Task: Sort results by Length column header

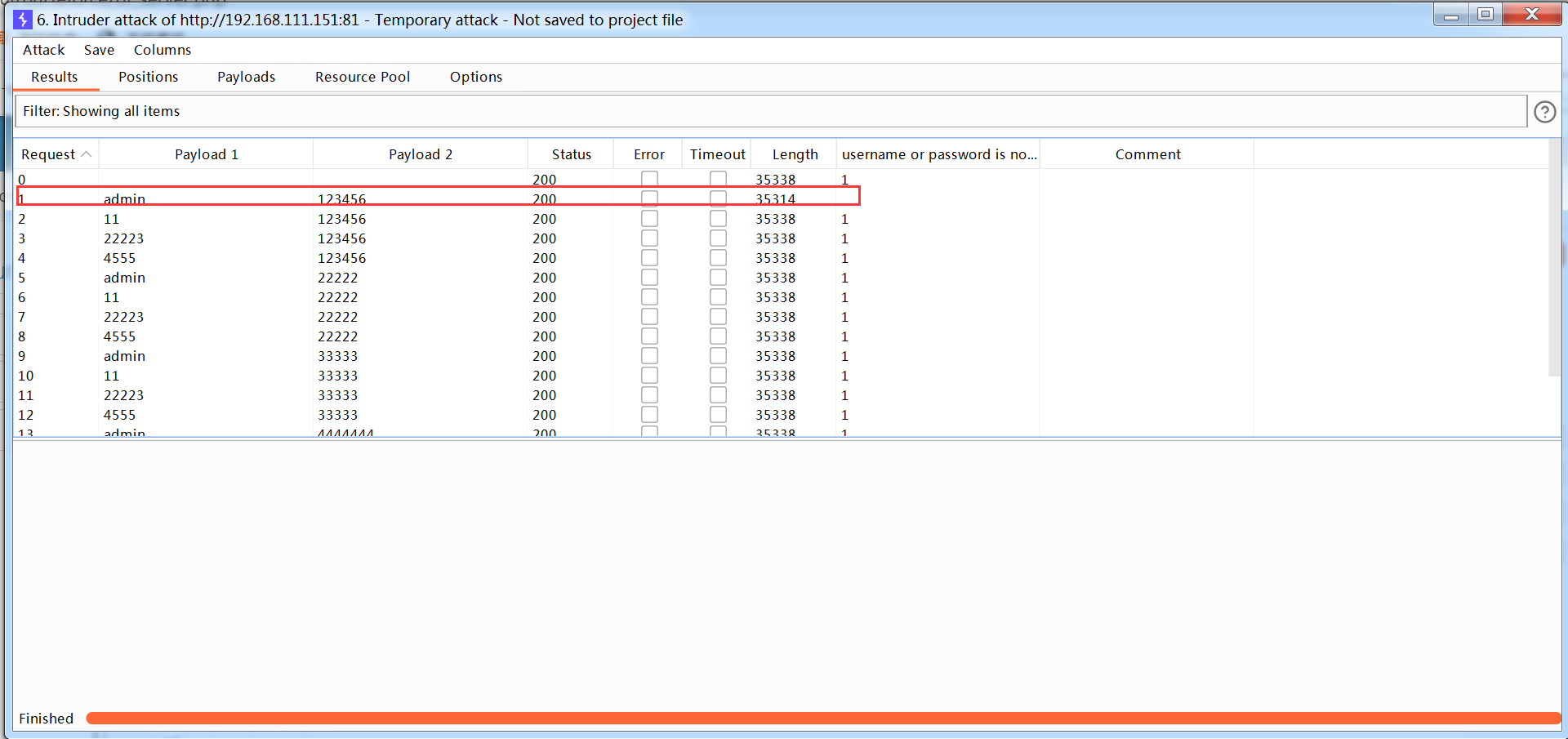Action: [795, 154]
